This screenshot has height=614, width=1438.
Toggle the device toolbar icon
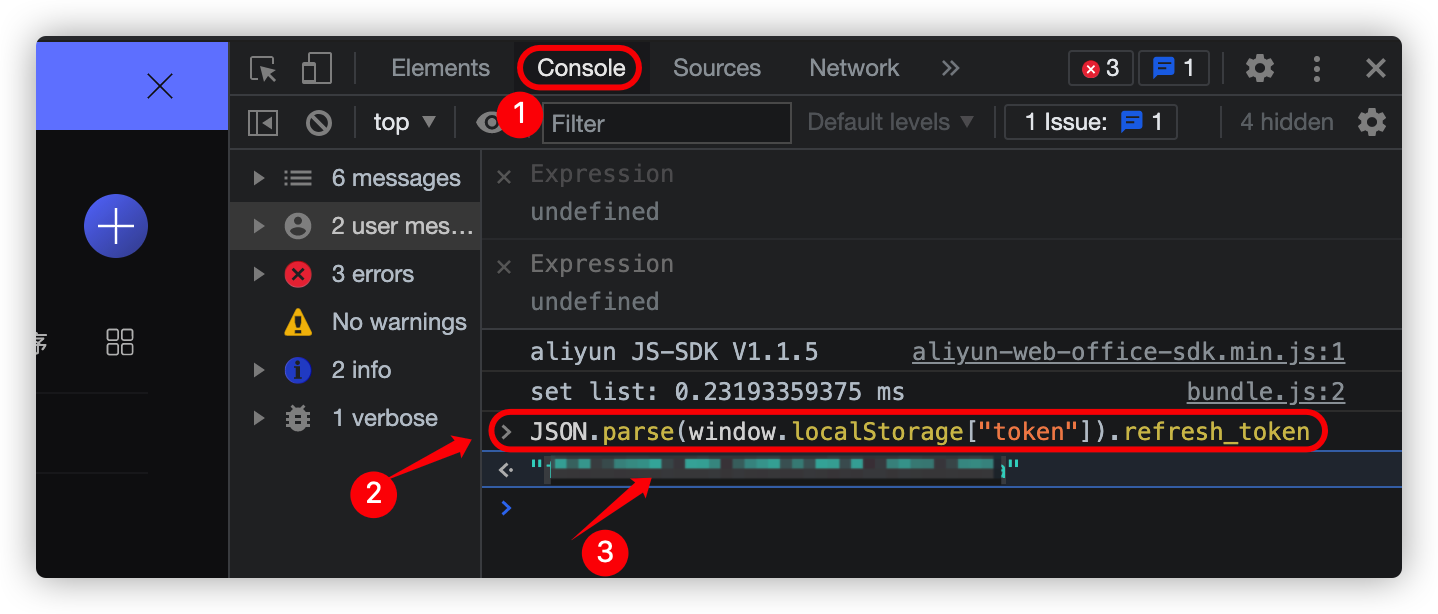pos(316,69)
